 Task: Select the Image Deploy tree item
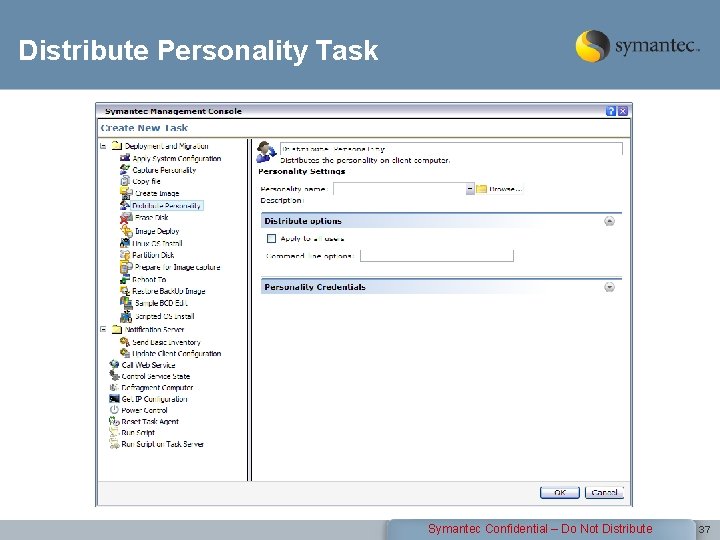click(x=157, y=231)
